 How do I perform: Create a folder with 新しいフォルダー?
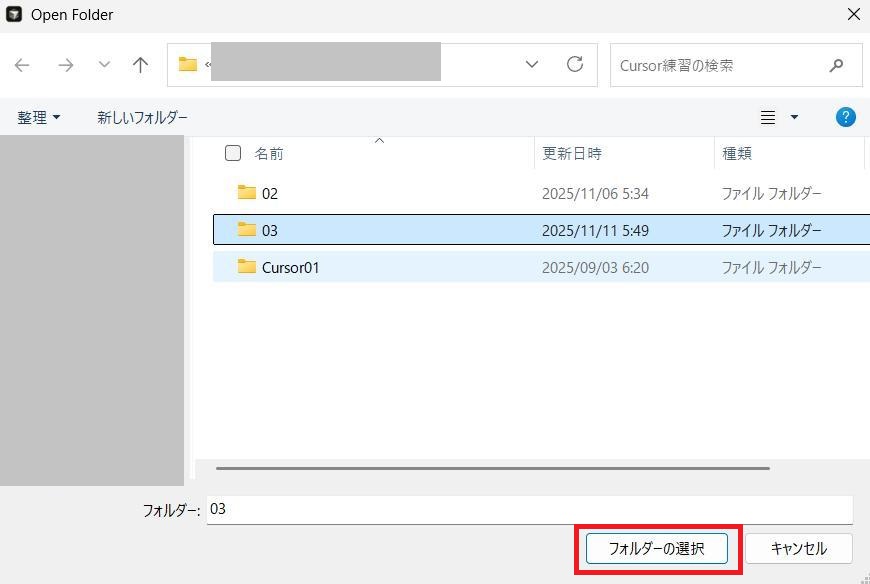coord(142,117)
